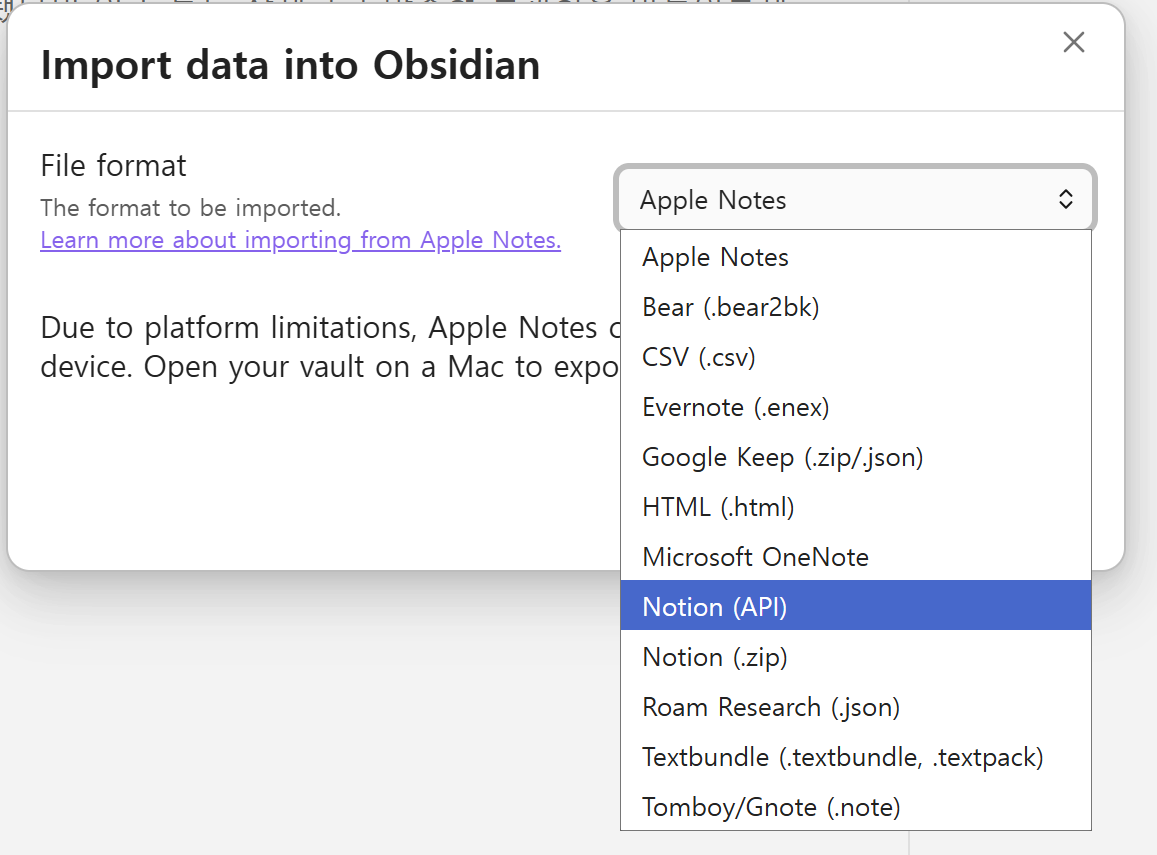Select CSV (.csv) option
This screenshot has height=855, width=1157.
click(855, 357)
